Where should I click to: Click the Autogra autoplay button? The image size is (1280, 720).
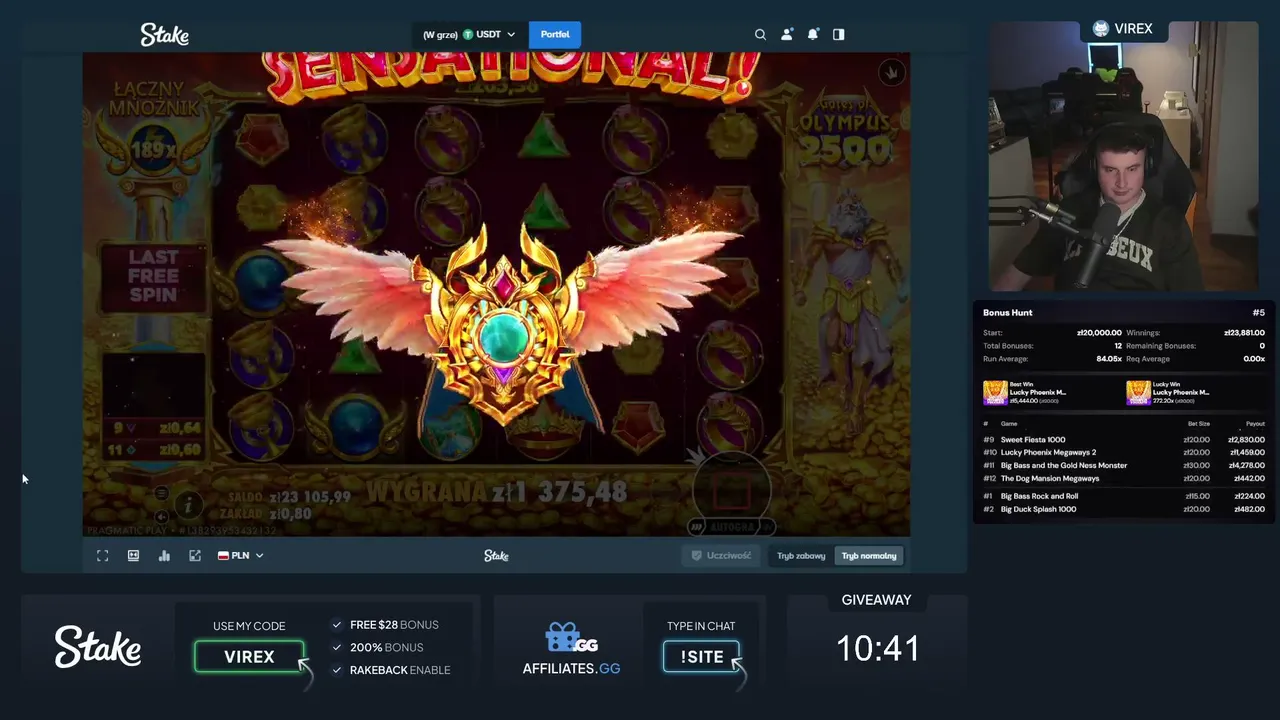(731, 526)
